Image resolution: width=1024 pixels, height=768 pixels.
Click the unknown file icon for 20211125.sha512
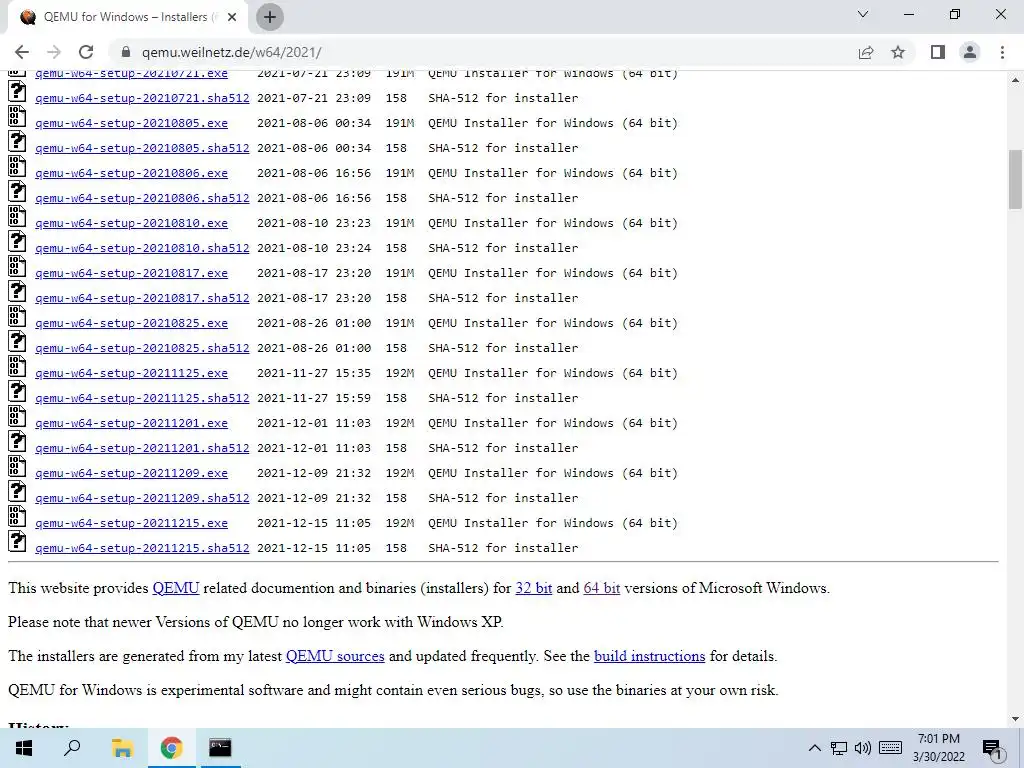pos(17,391)
